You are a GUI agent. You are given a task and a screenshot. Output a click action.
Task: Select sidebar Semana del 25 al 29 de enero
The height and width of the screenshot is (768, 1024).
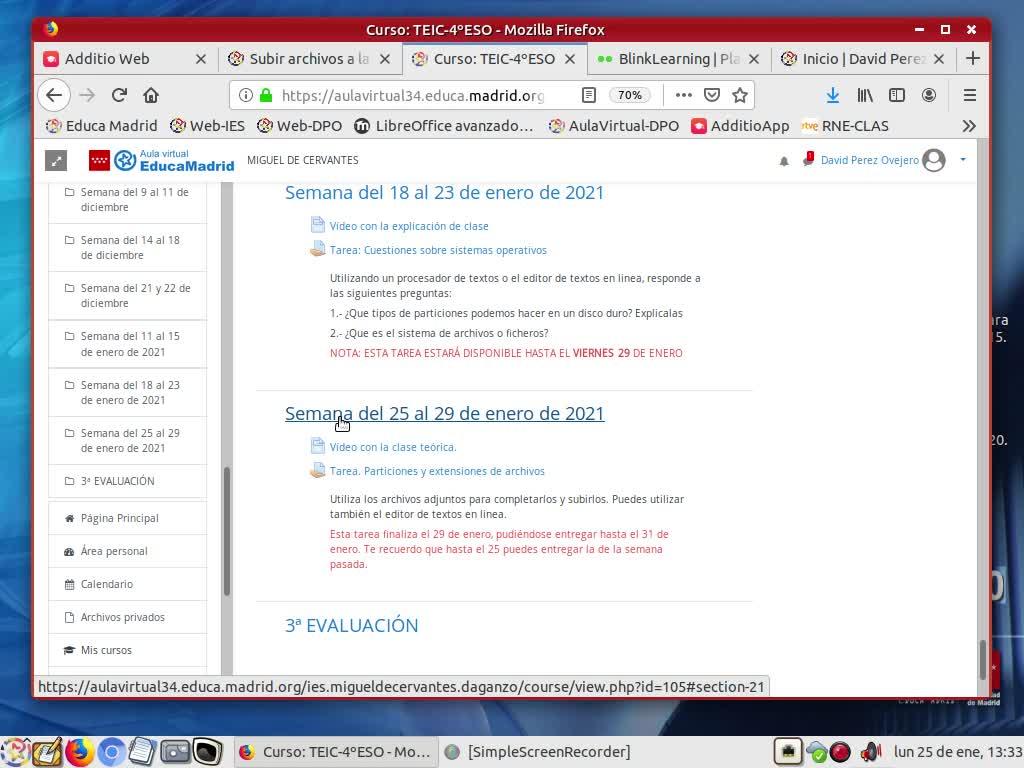[x=127, y=441]
